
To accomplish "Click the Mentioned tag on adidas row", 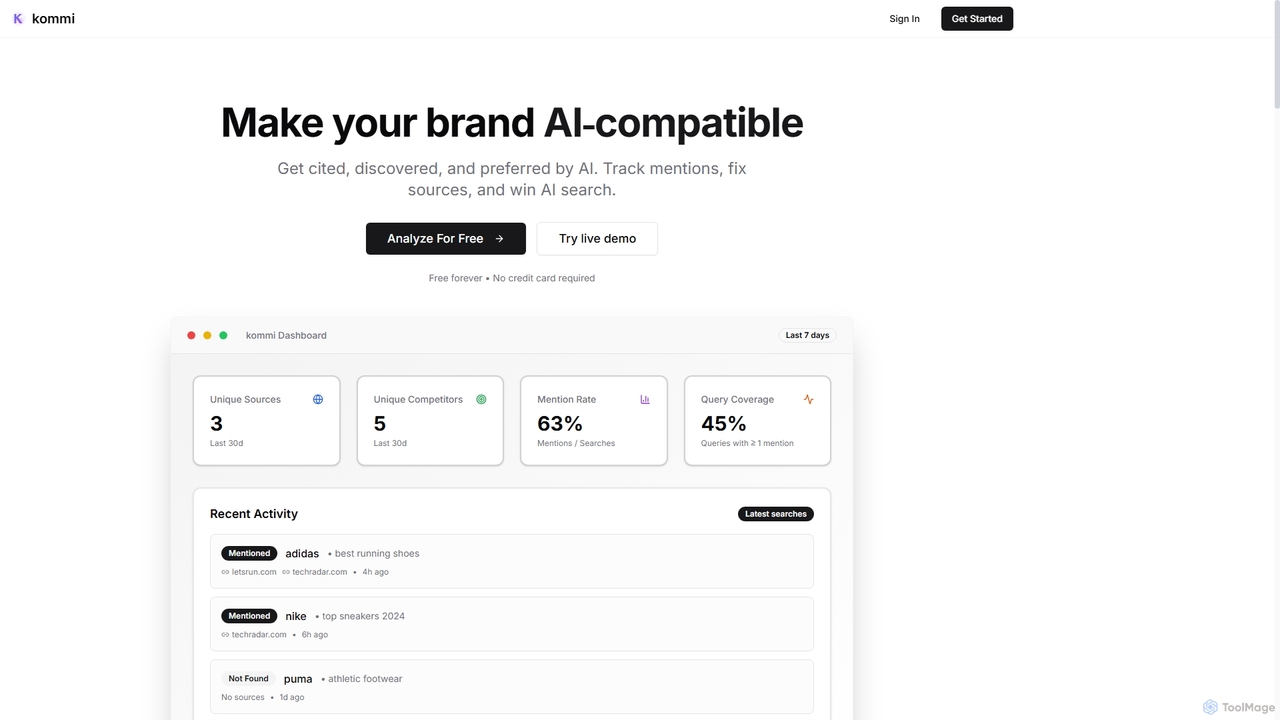I will point(249,553).
